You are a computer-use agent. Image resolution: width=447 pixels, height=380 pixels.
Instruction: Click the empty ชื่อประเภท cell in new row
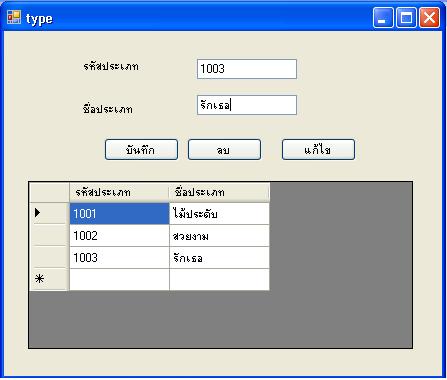(x=219, y=279)
